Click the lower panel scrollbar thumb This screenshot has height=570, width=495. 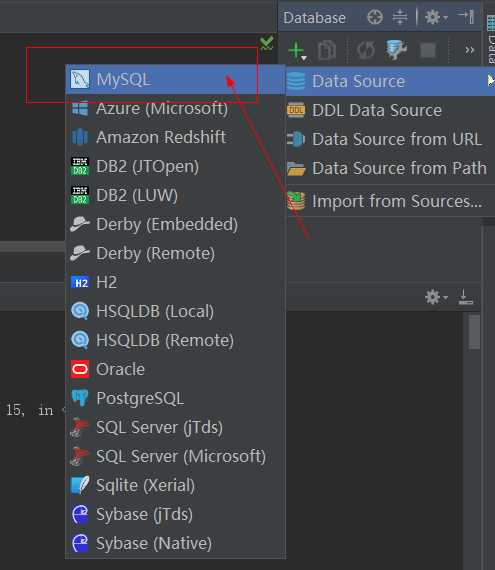coord(474,332)
